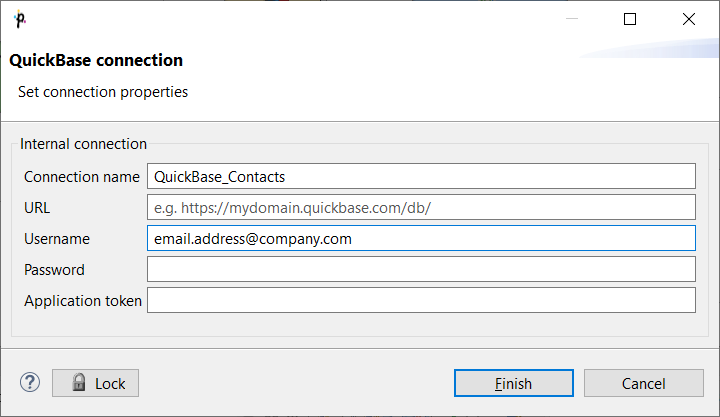Click the "URL" field label

pyautogui.click(x=37, y=208)
